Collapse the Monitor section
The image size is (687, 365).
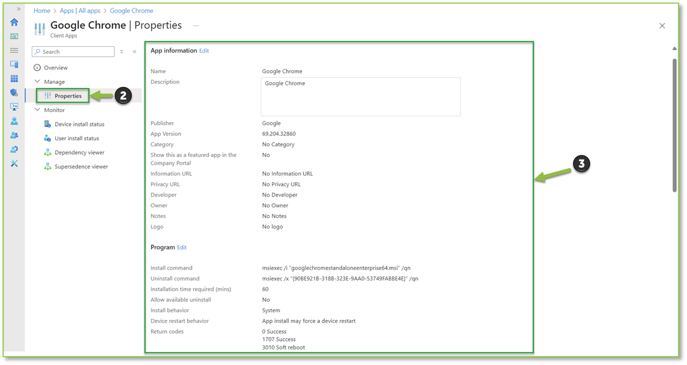pyautogui.click(x=37, y=110)
